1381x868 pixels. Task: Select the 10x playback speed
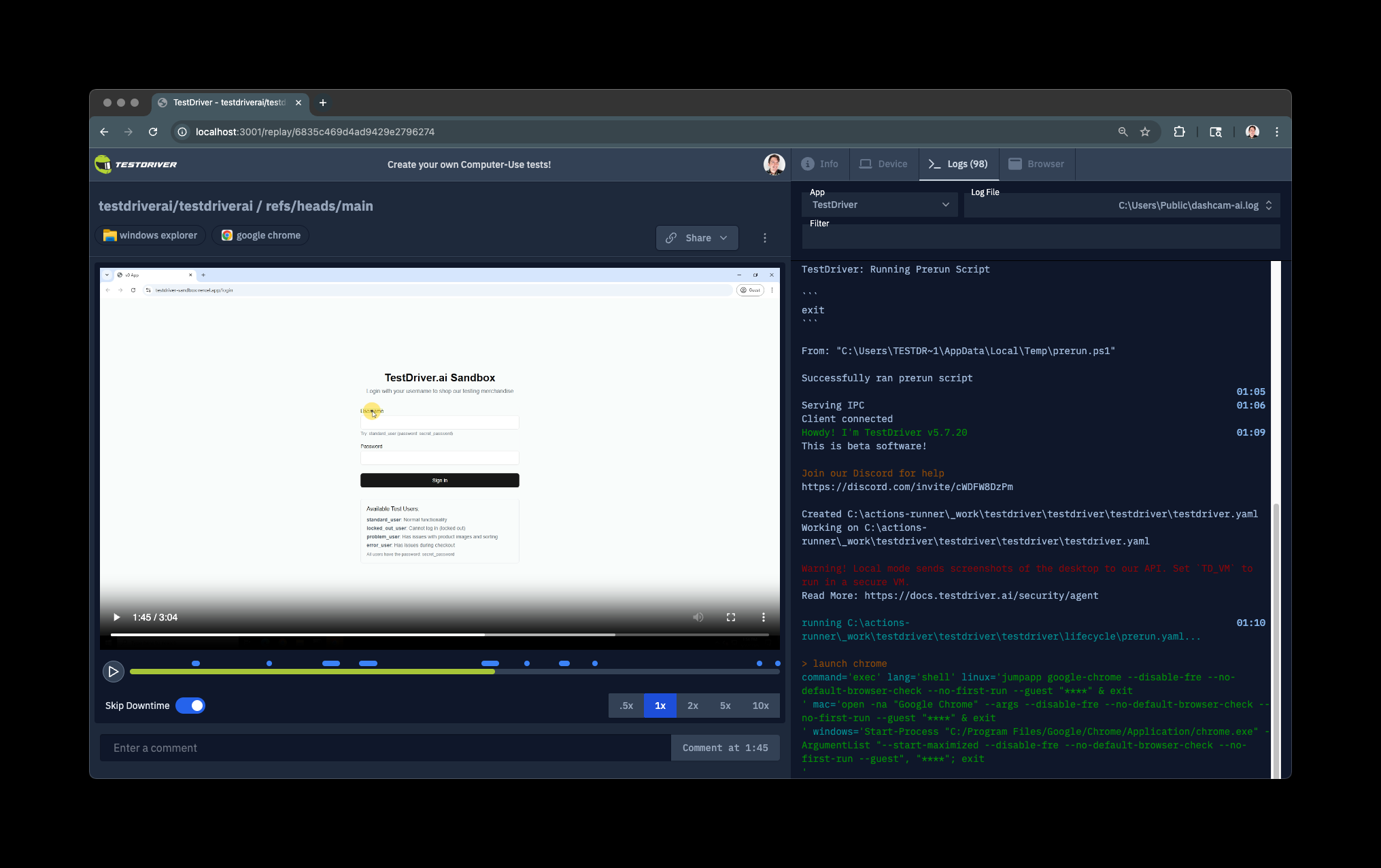point(760,706)
